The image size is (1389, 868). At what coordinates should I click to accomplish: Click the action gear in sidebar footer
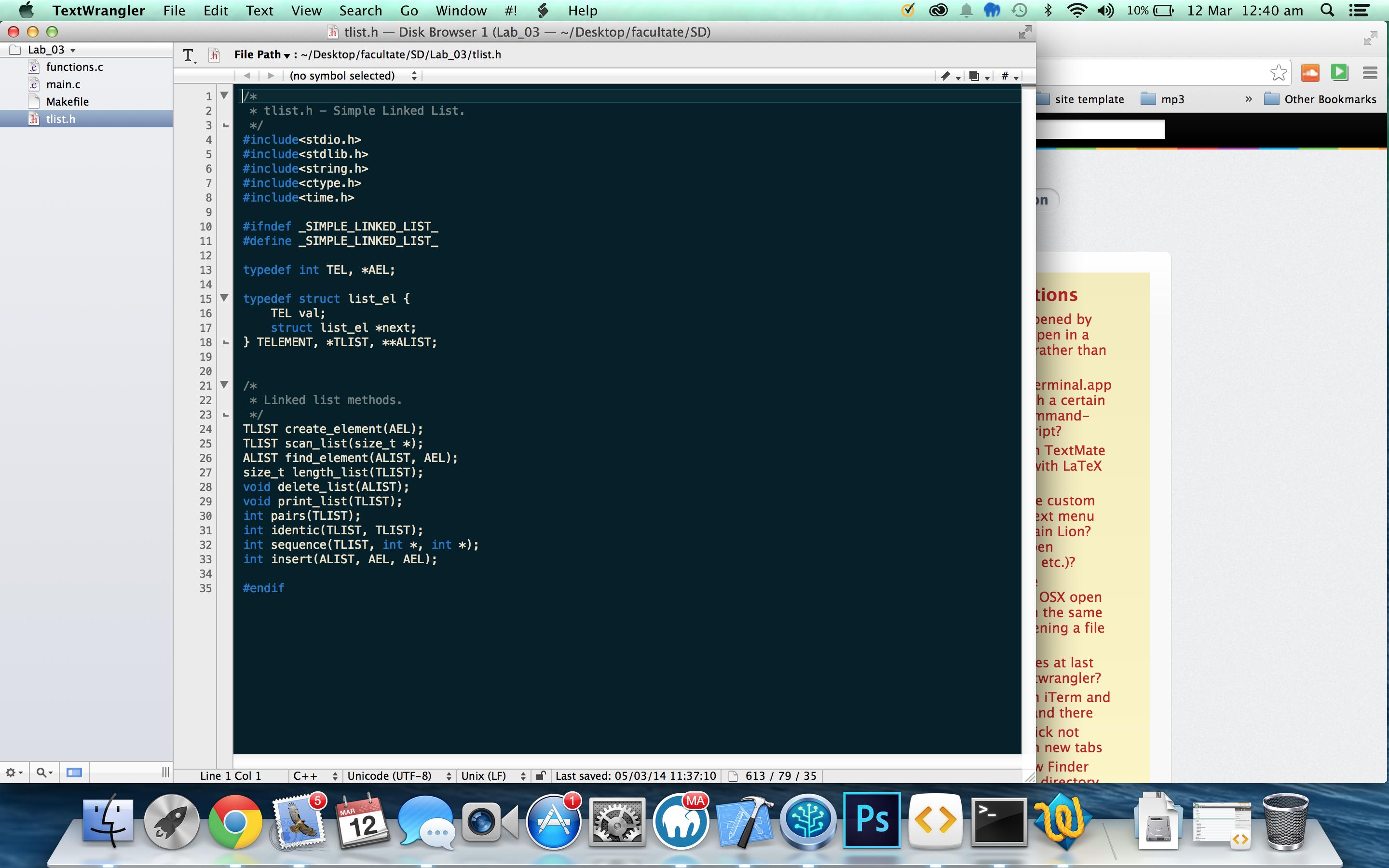(14, 773)
